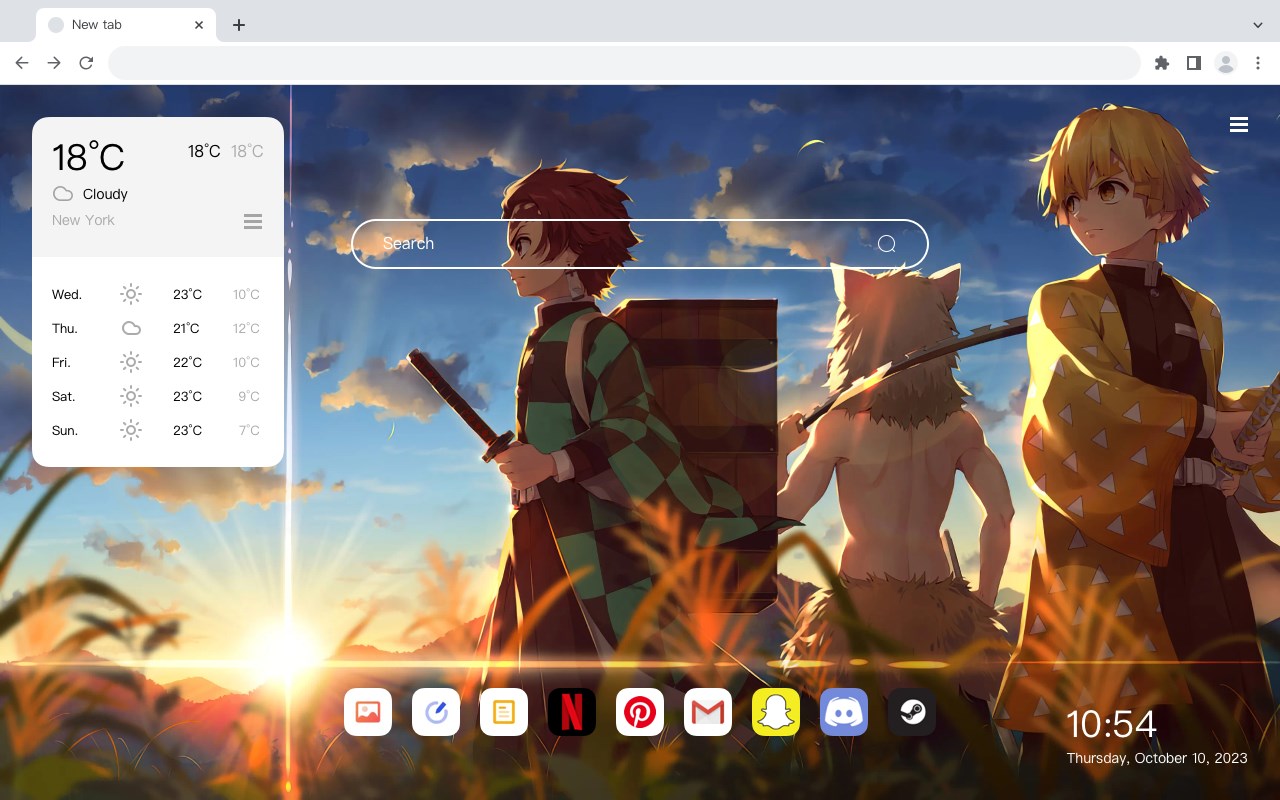Open the Snapchat shortcut

tap(776, 712)
